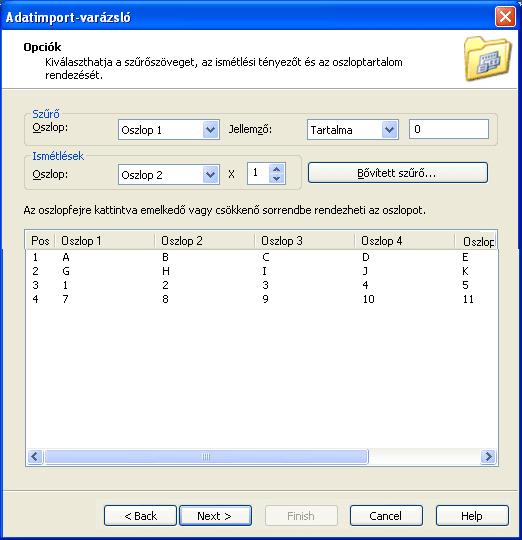Select cell K in row 2
Image resolution: width=522 pixels, height=540 pixels.
465,271
